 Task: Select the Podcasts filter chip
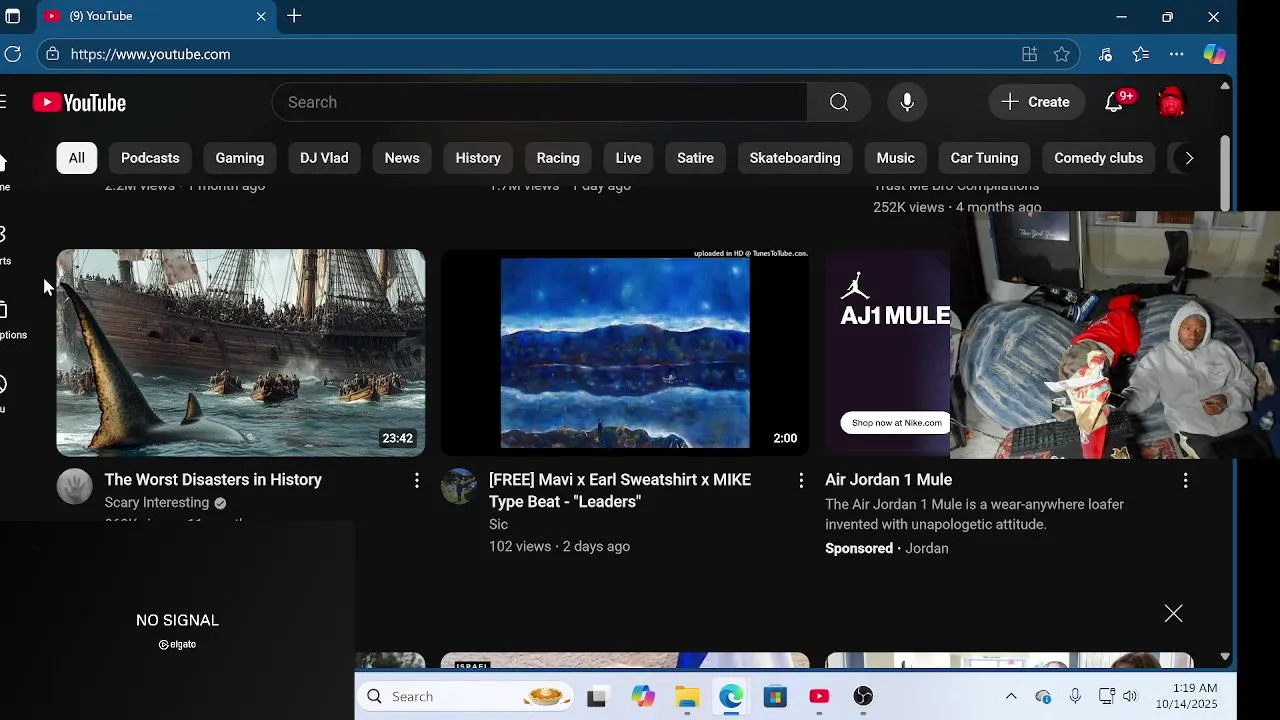pyautogui.click(x=150, y=158)
